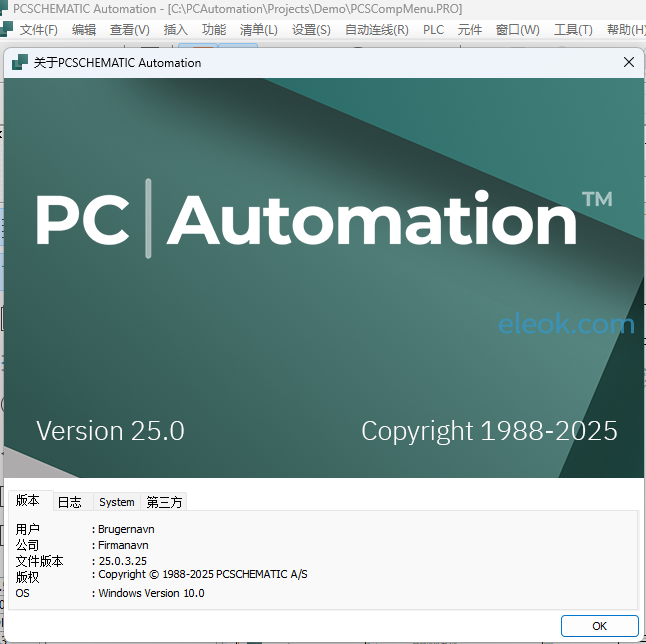
Task: Click the About dialog's title bar icon
Action: tap(19, 62)
